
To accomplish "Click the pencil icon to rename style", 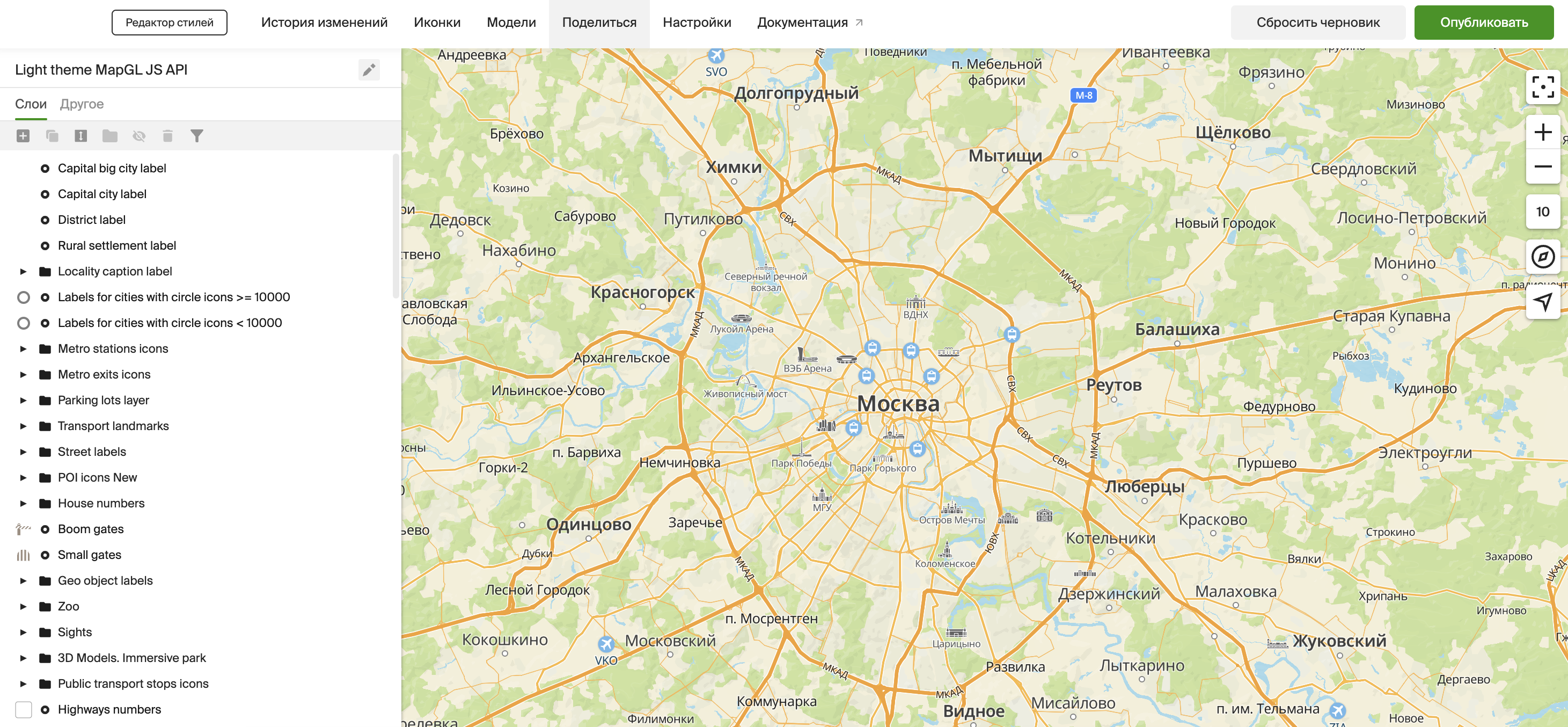I will [x=369, y=70].
